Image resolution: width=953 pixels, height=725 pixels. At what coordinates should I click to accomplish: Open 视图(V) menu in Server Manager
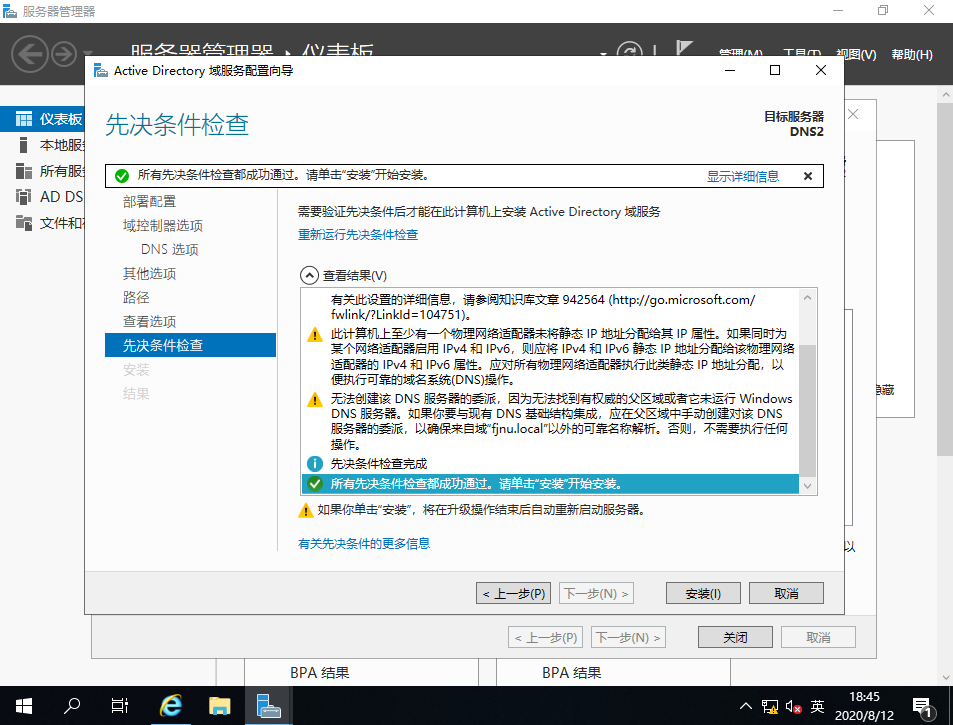point(856,55)
